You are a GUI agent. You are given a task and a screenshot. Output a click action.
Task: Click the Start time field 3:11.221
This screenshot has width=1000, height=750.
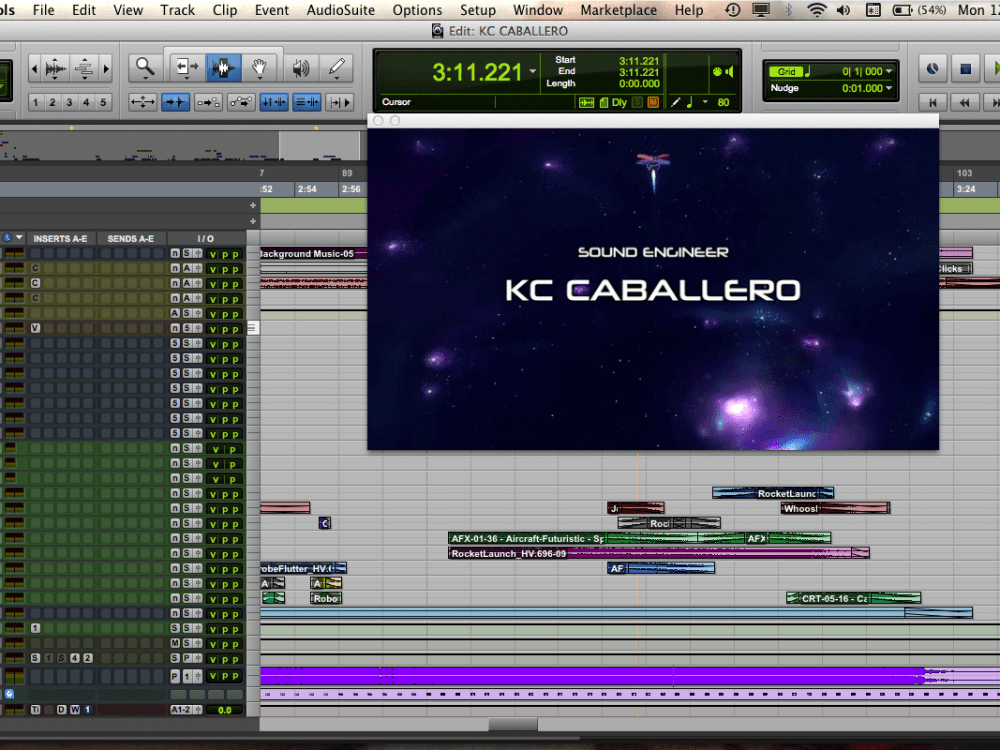638,61
